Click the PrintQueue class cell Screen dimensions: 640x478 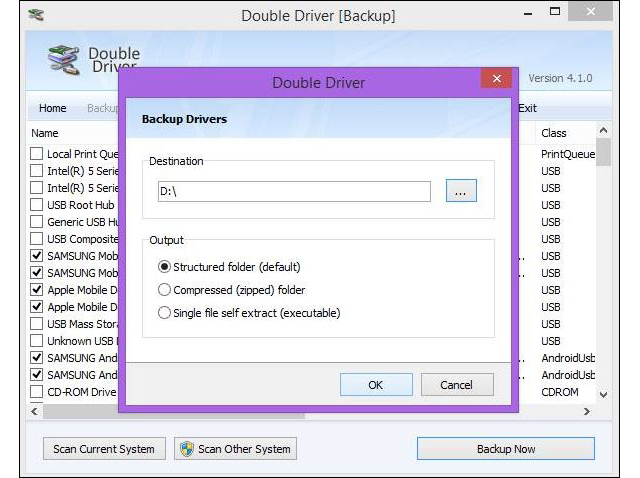[x=568, y=154]
